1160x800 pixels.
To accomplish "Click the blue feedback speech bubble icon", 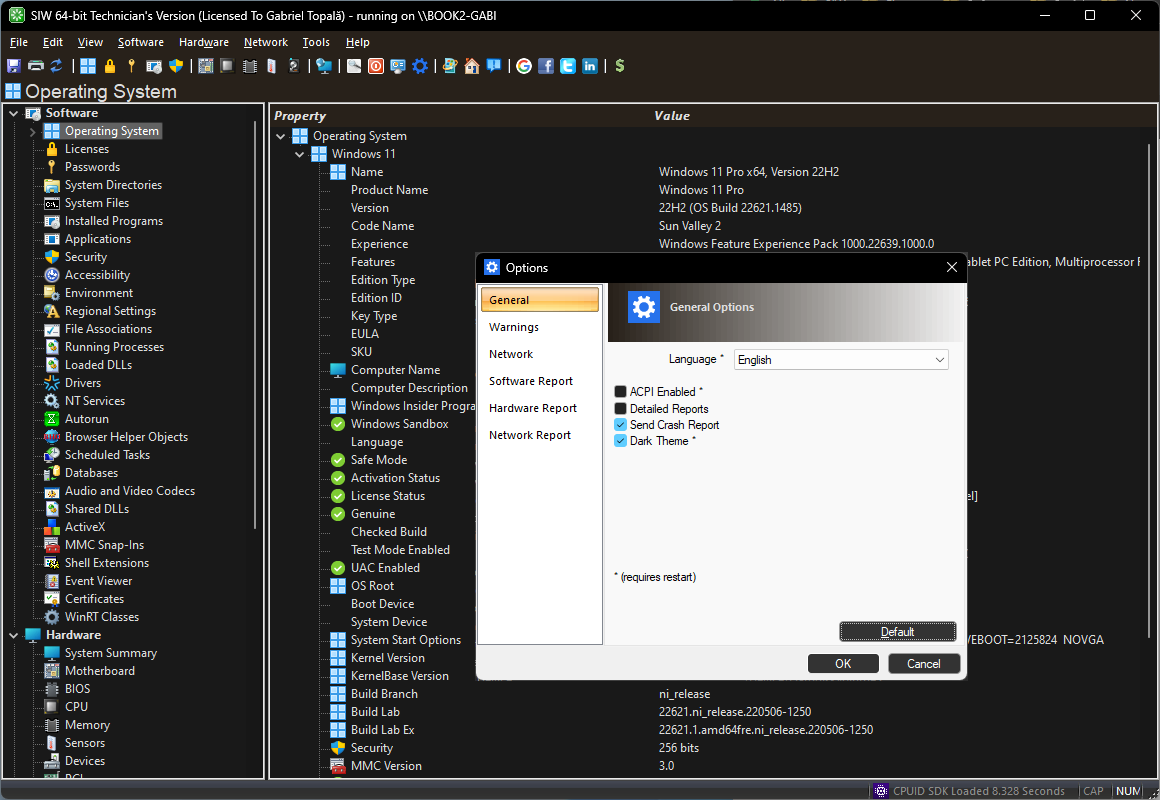I will click(493, 66).
